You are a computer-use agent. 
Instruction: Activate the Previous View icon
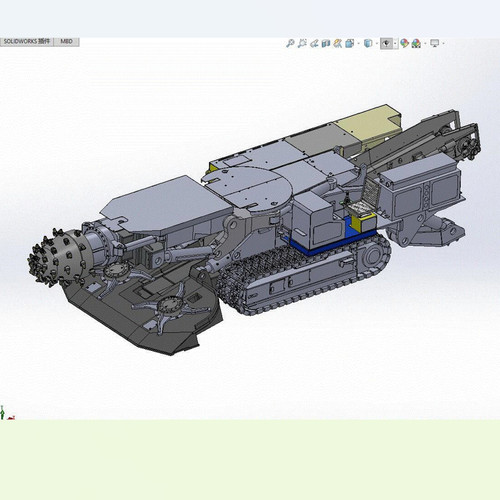coord(314,43)
